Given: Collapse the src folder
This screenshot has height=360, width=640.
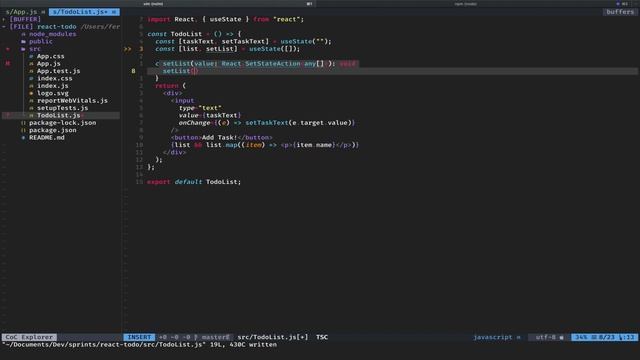Looking at the screenshot, I should pyautogui.click(x=35, y=49).
